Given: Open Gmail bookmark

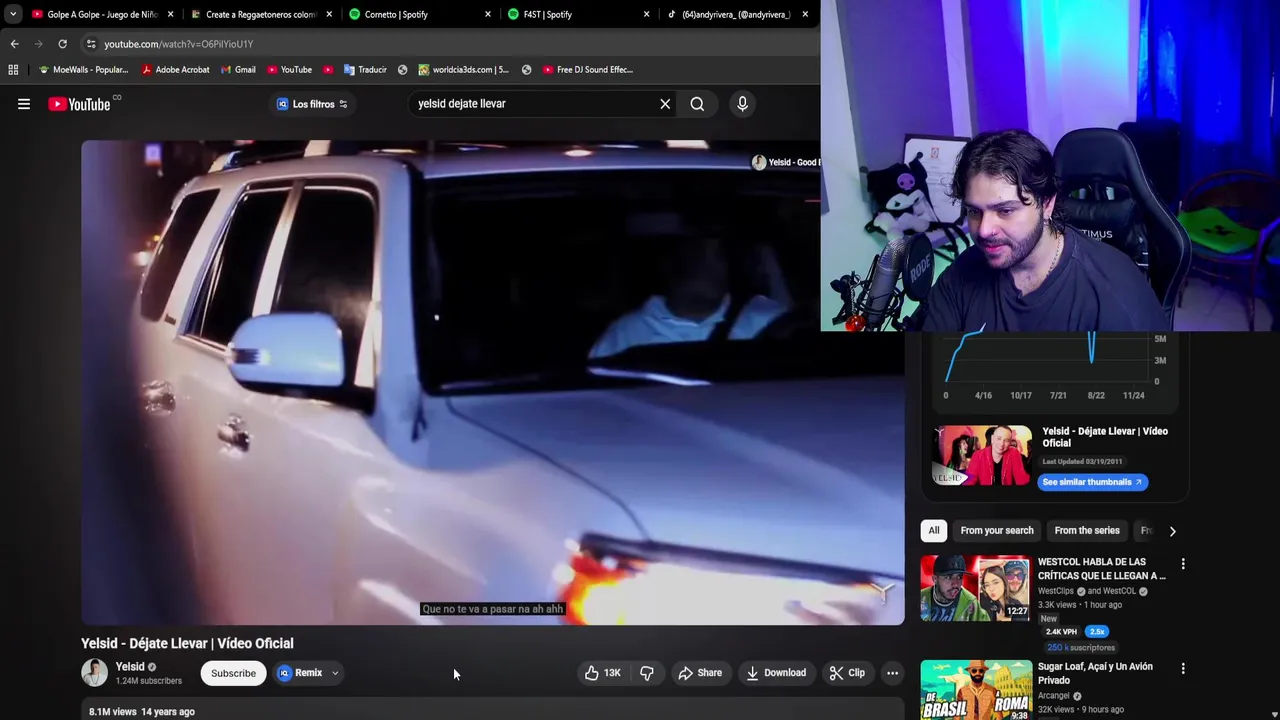Looking at the screenshot, I should click(x=238, y=70).
